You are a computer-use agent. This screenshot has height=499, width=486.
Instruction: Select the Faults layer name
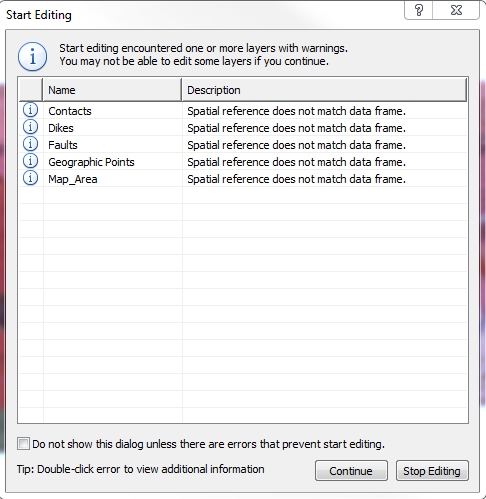63,145
